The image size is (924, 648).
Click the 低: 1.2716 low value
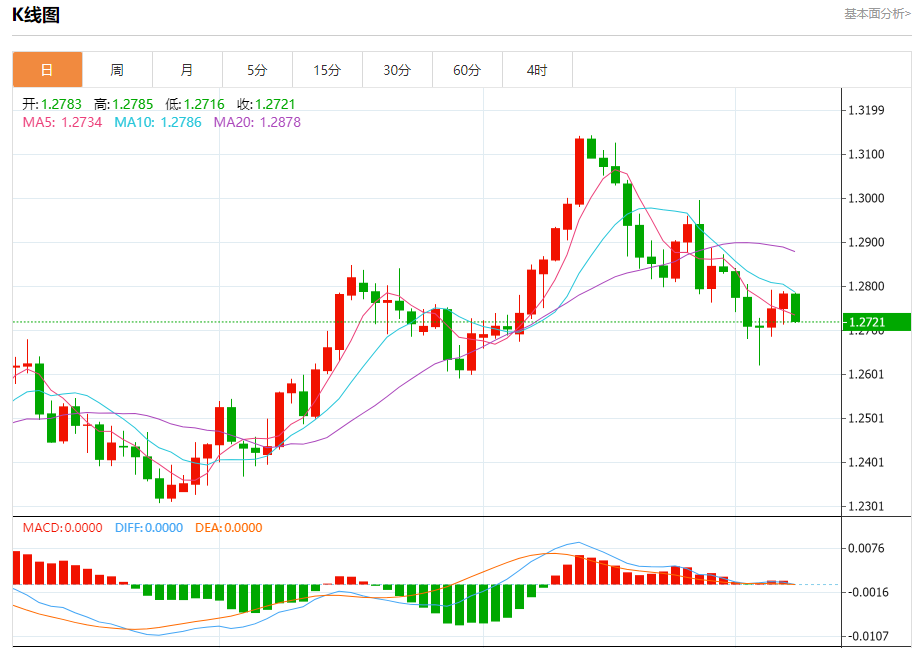coord(195,104)
